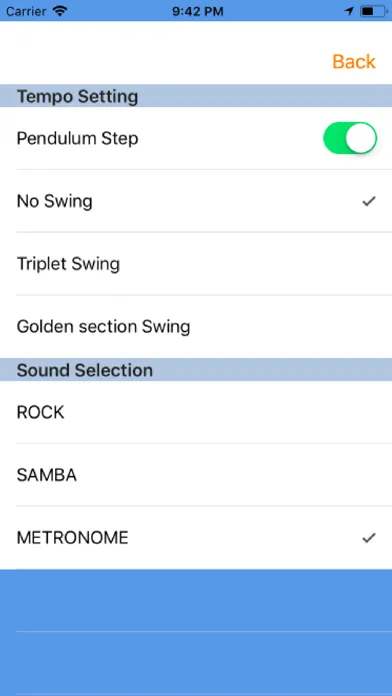Tap the location arrow status icon
The width and height of the screenshot is (392, 696).
point(349,11)
